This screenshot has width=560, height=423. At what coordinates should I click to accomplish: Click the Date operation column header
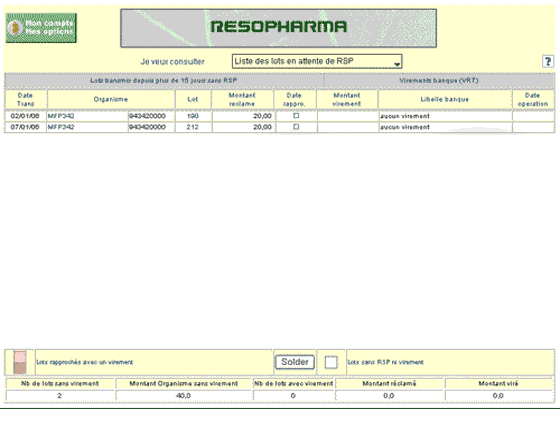click(x=533, y=99)
